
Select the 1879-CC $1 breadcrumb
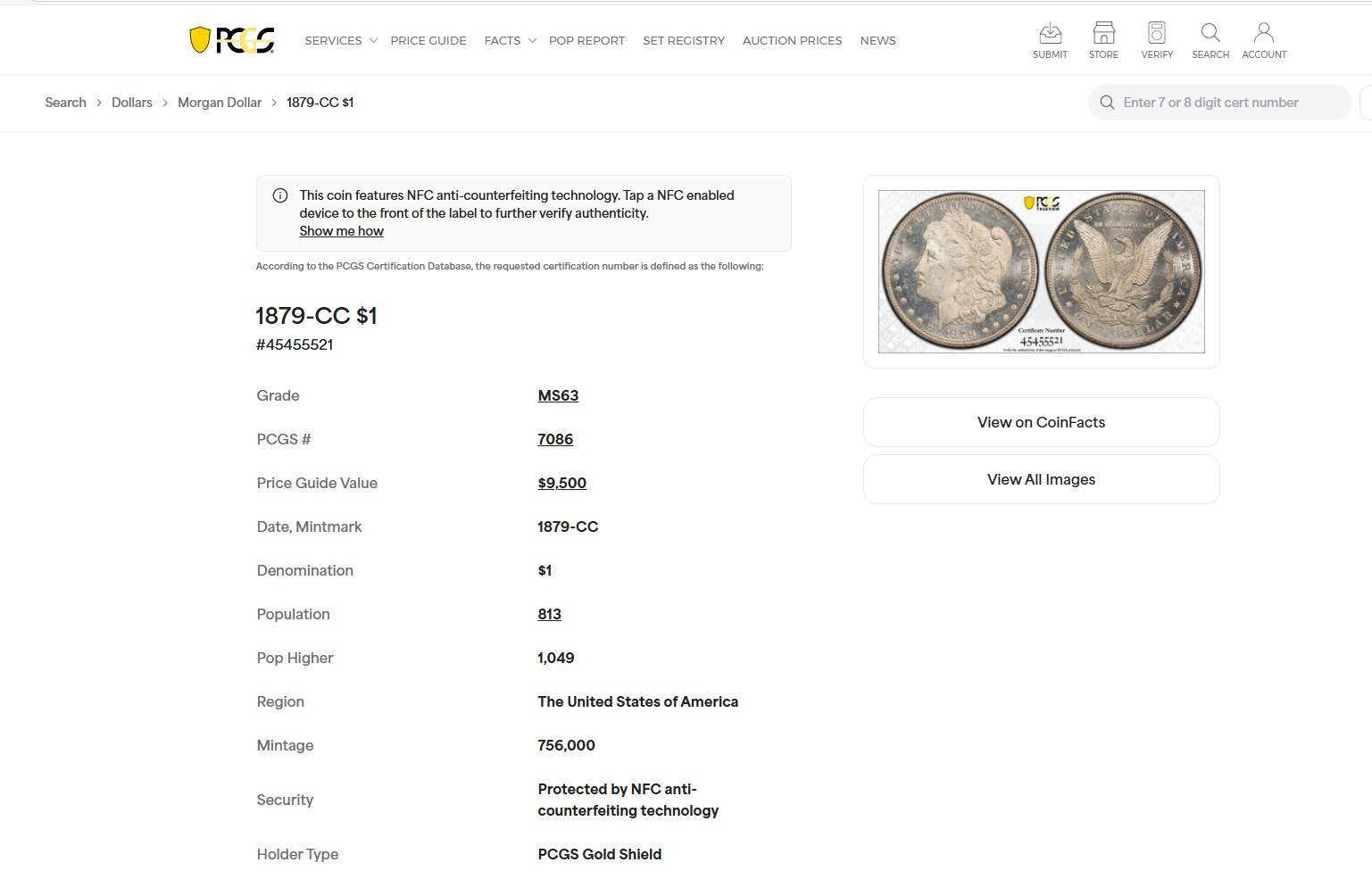tap(320, 103)
